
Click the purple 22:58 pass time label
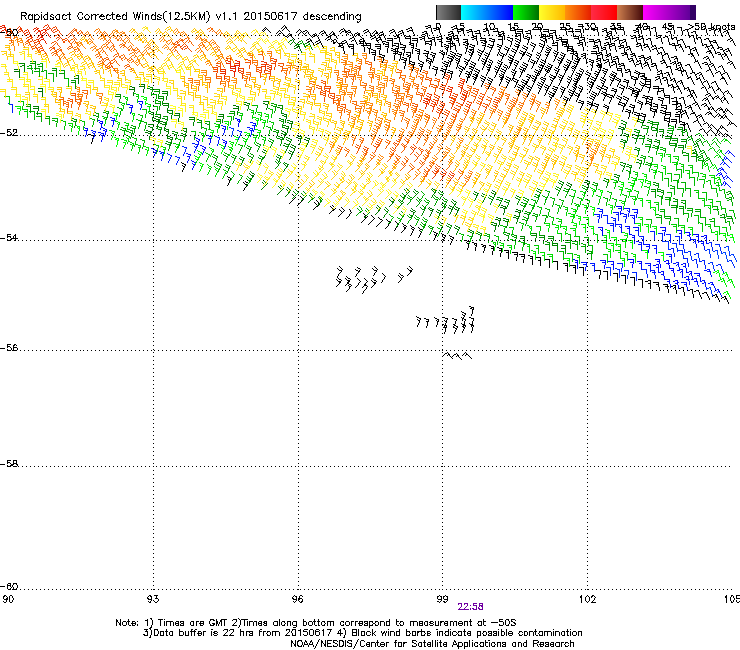(470, 607)
